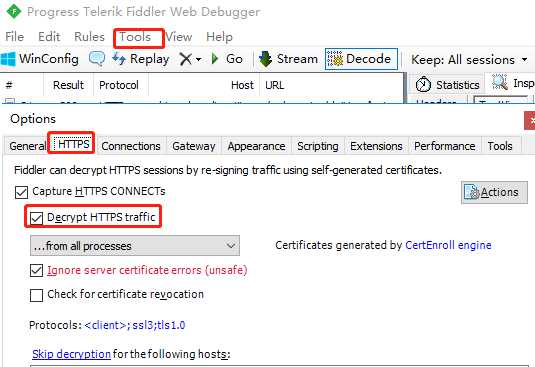Open WinConfig from the toolbar
This screenshot has height=367, width=535.
coord(40,59)
